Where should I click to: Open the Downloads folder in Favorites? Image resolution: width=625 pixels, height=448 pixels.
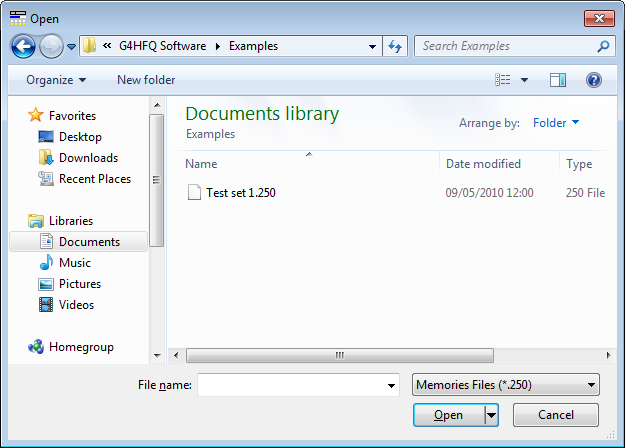pyautogui.click(x=46, y=158)
